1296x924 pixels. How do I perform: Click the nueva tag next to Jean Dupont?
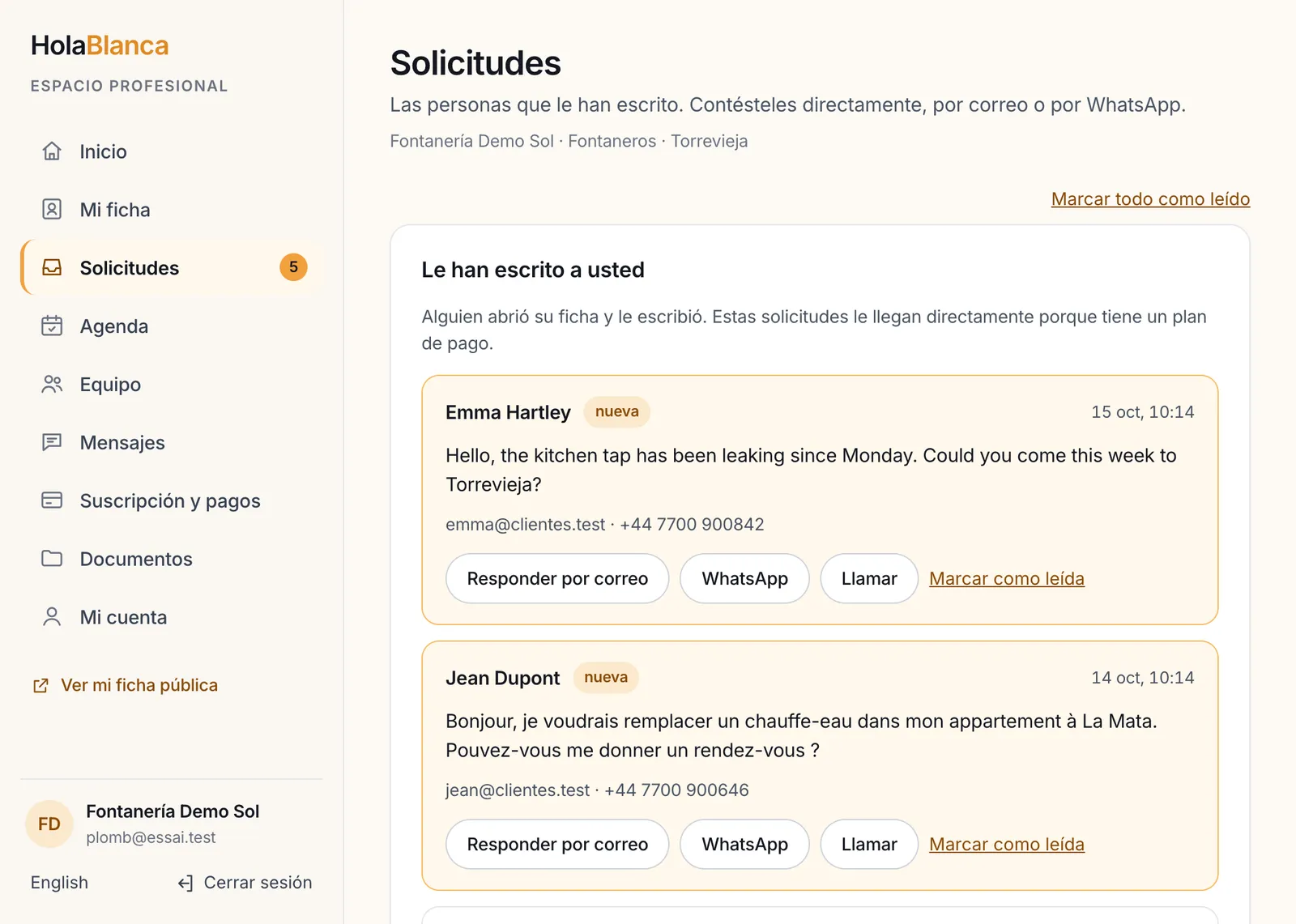coord(606,677)
